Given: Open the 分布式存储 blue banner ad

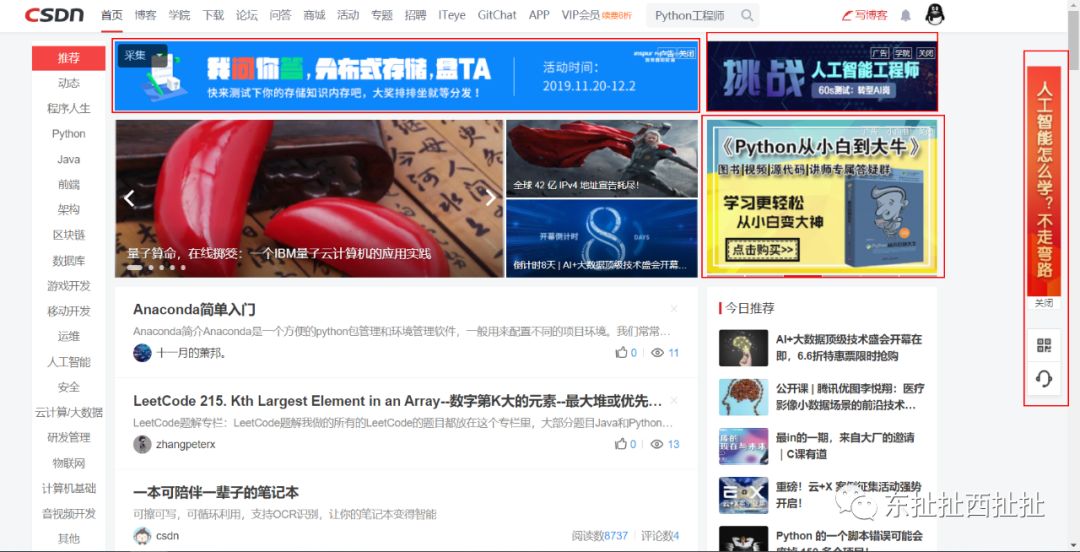Looking at the screenshot, I should coord(406,75).
